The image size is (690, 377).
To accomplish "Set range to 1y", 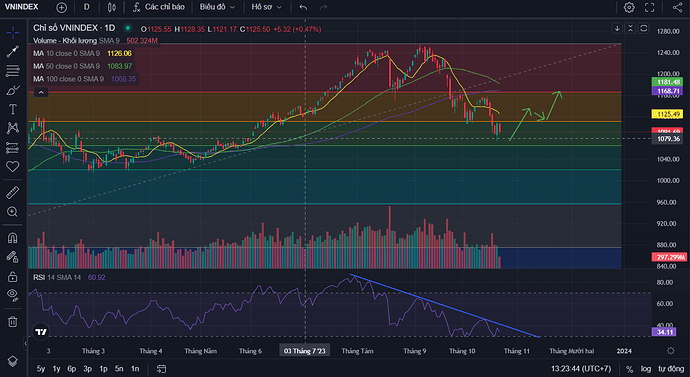I will pyautogui.click(x=56, y=369).
